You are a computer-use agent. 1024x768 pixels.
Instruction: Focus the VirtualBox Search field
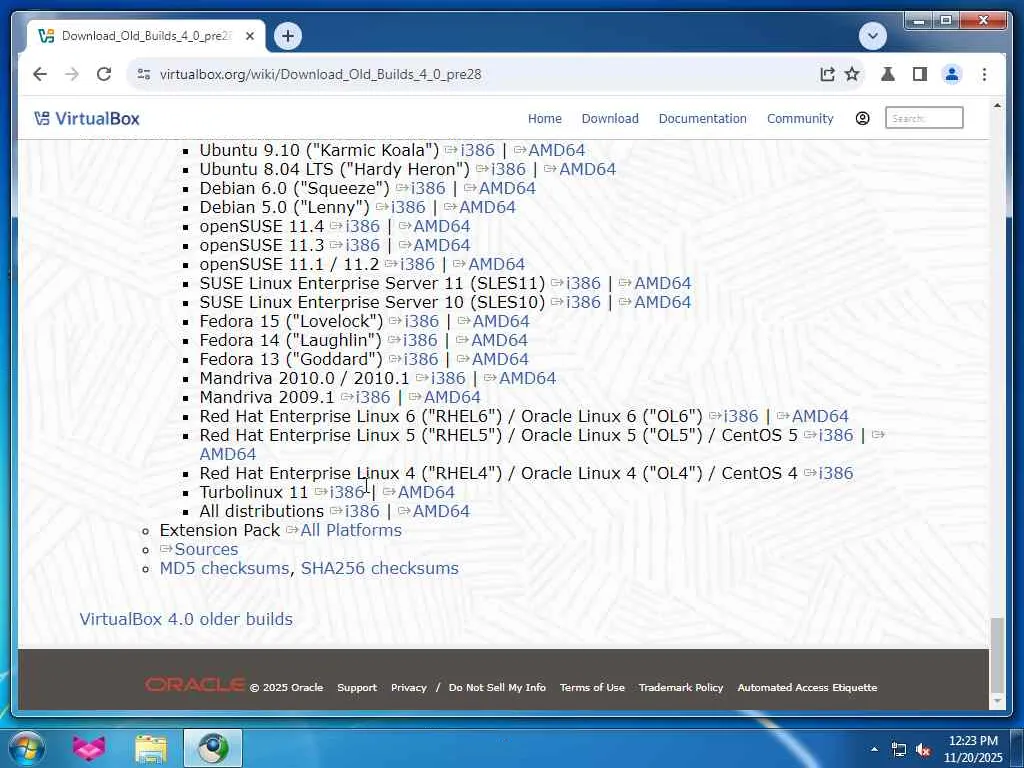click(x=924, y=118)
